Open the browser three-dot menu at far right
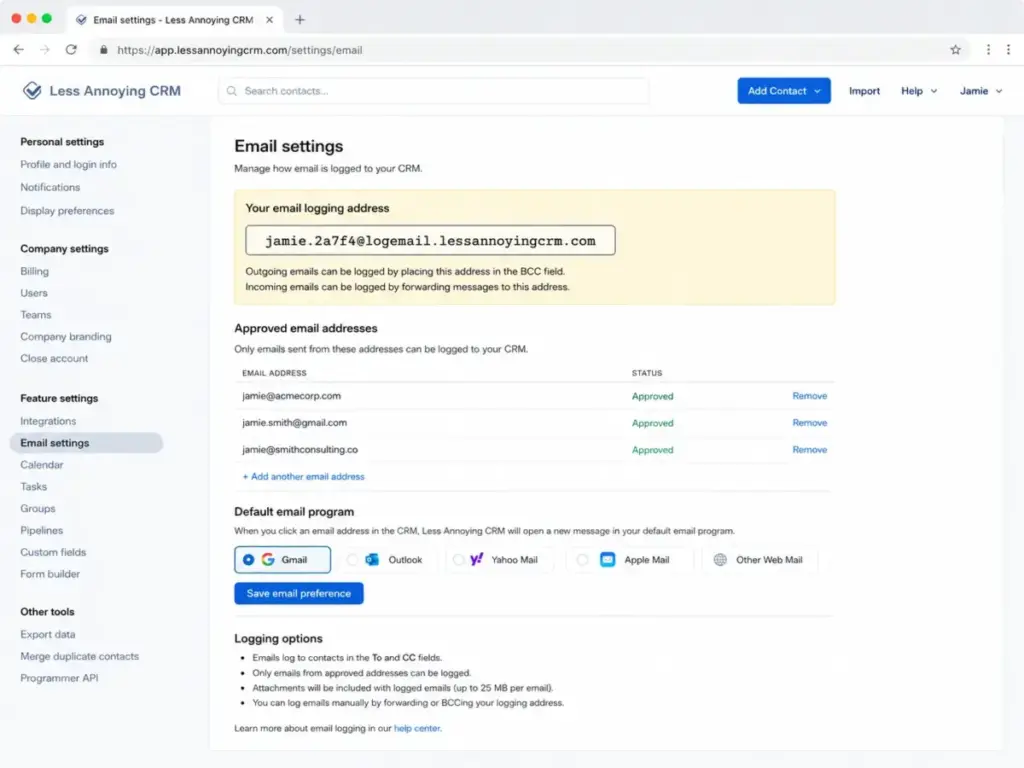The height and width of the screenshot is (768, 1024). (x=1008, y=50)
